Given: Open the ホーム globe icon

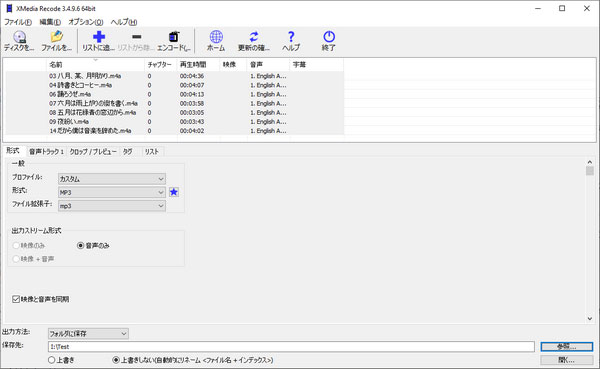Looking at the screenshot, I should pos(216,41).
